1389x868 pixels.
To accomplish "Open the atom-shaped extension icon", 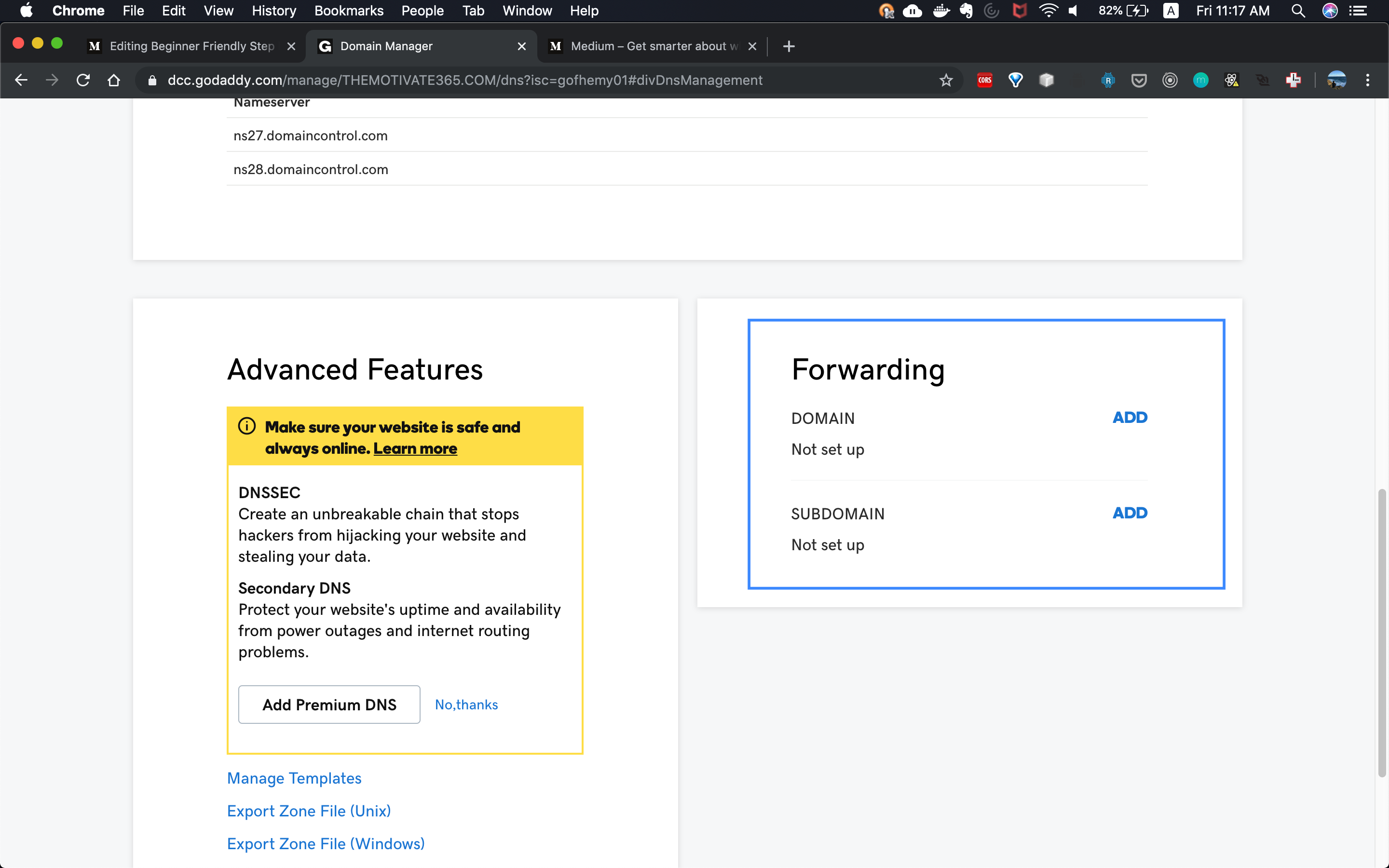I will click(x=1232, y=81).
